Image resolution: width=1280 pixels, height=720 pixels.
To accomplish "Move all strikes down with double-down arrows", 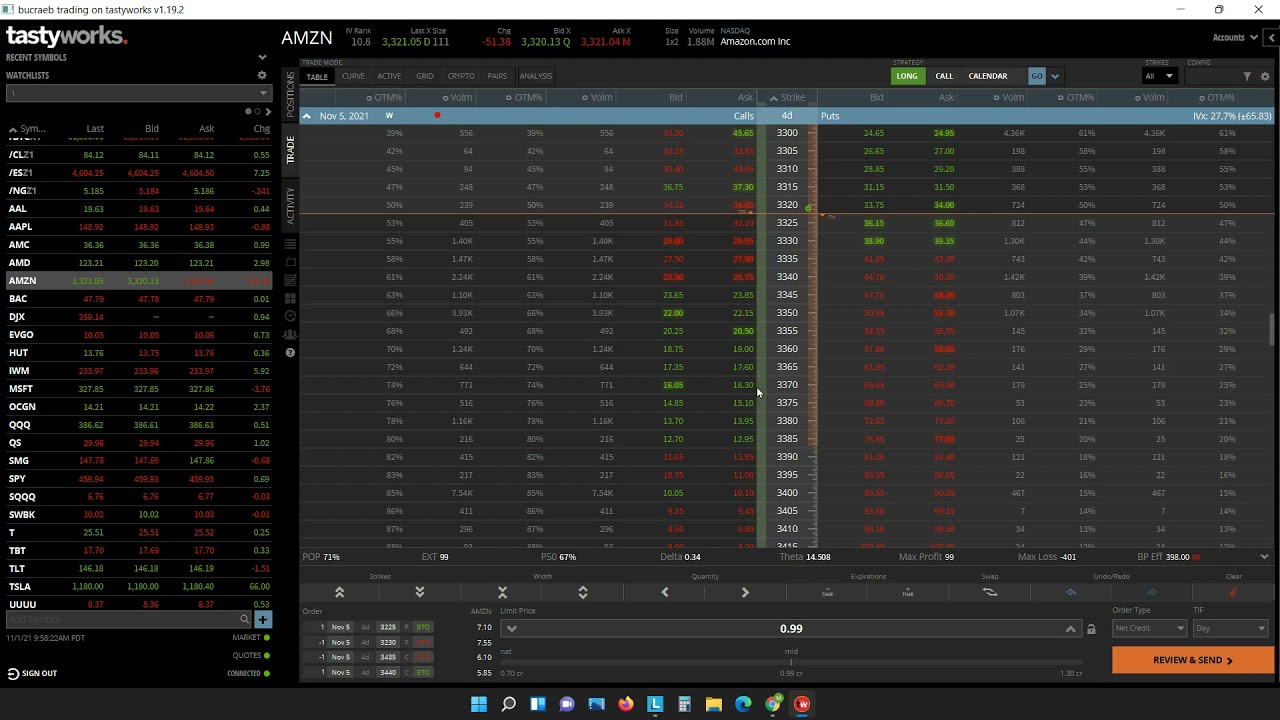I will (x=419, y=593).
